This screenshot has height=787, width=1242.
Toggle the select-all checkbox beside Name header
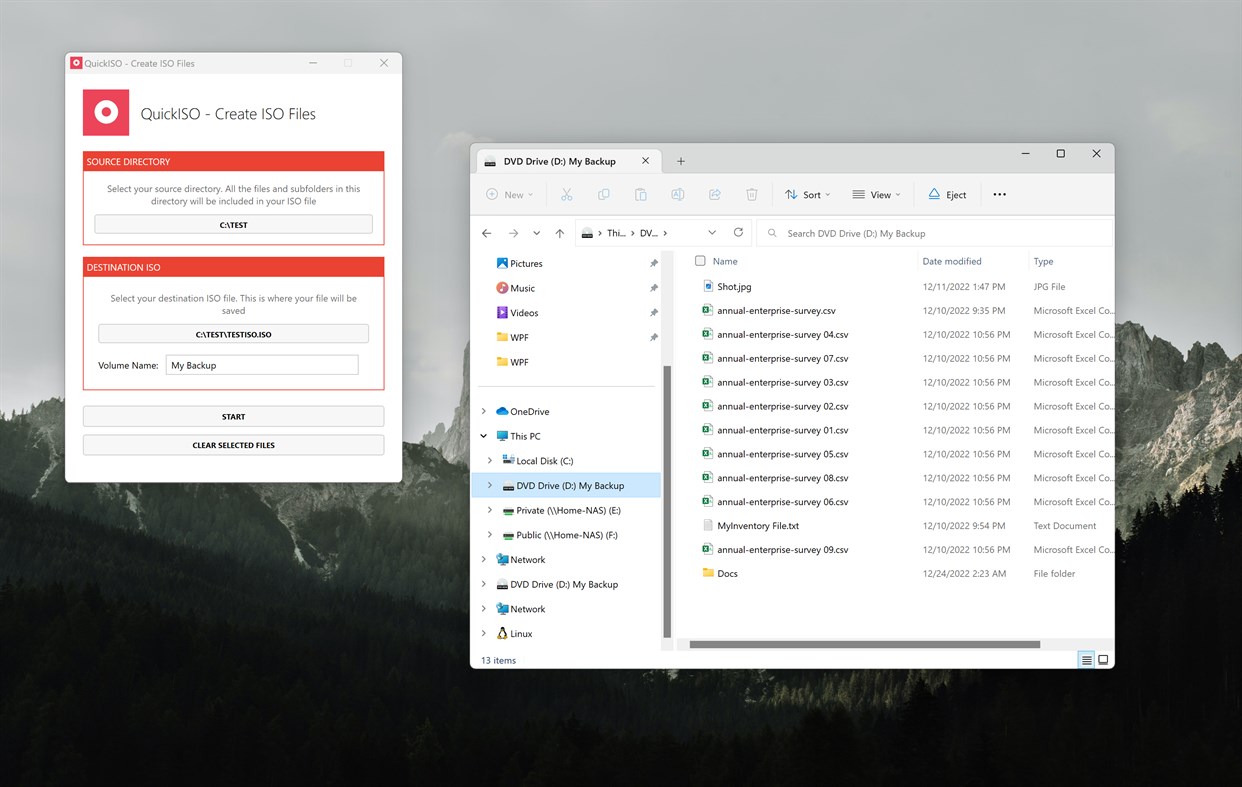[x=700, y=261]
